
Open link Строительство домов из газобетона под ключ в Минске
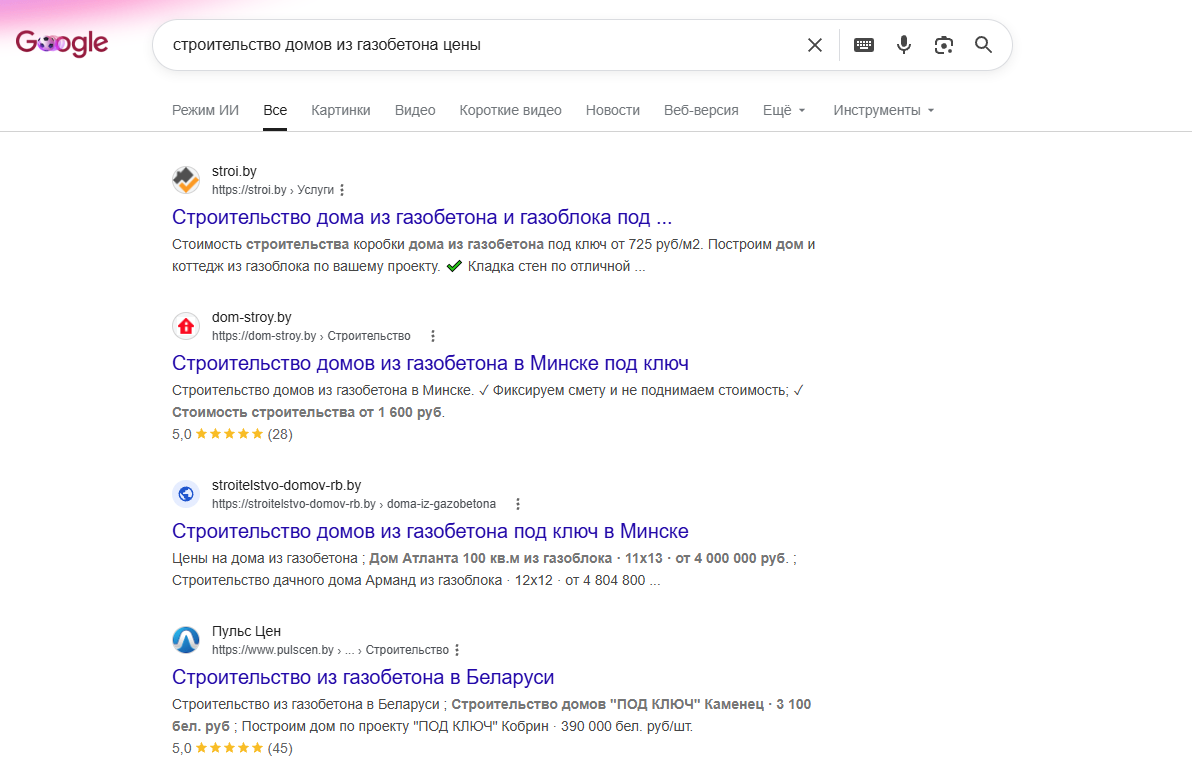tap(430, 532)
